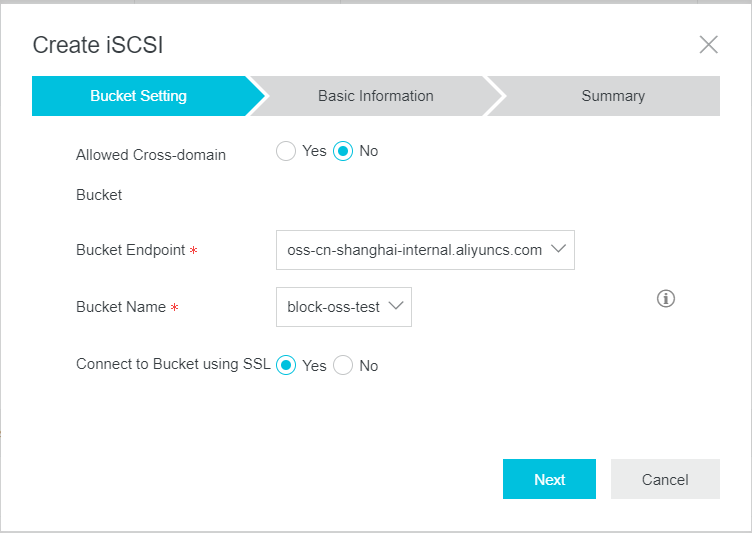Click the Next button
This screenshot has width=752, height=533.
pyautogui.click(x=550, y=479)
